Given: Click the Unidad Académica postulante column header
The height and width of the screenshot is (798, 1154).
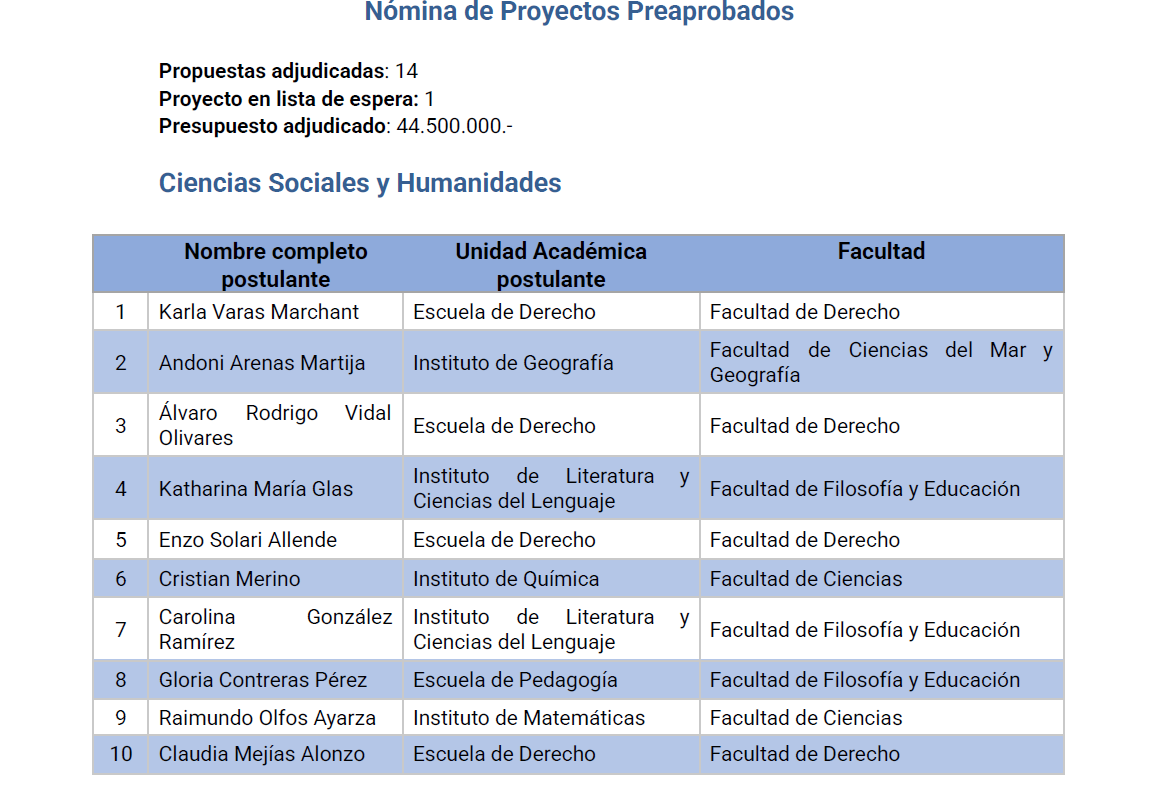Looking at the screenshot, I should tap(551, 265).
